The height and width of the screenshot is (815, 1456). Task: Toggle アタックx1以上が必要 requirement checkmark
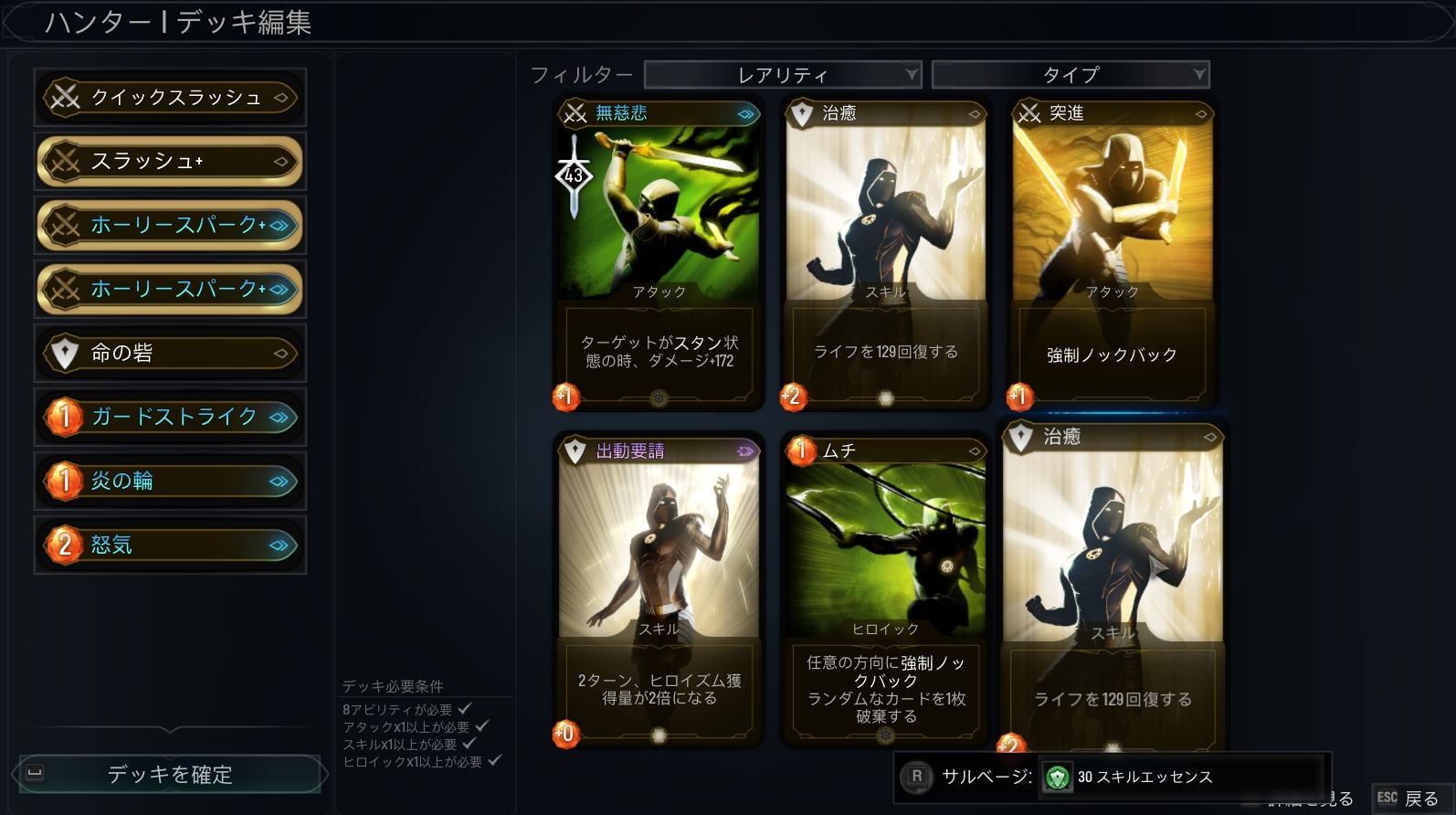(x=482, y=725)
